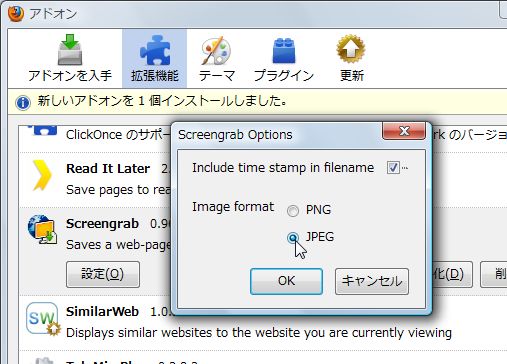The height and width of the screenshot is (364, 507).
Task: Switch to the 拡張機能 Extensions tab
Action: tap(155, 59)
